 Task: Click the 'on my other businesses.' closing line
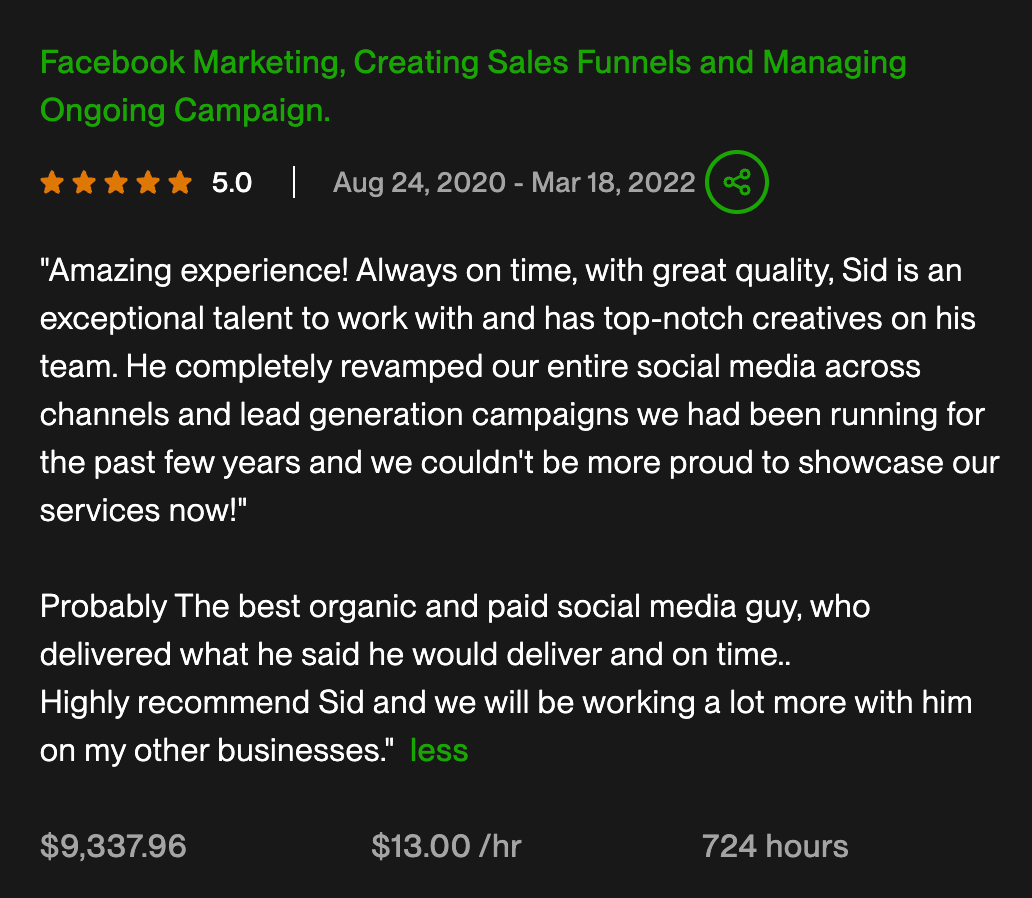[217, 750]
